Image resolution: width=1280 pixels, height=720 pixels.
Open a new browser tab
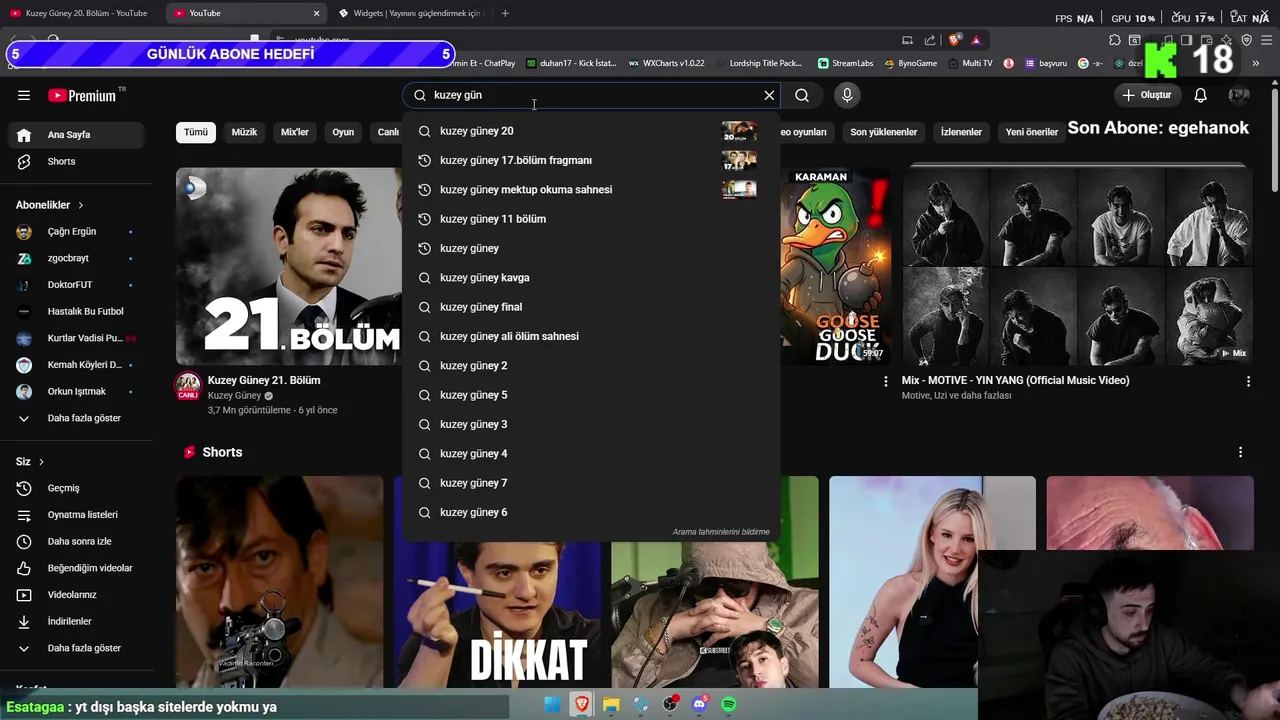point(505,13)
